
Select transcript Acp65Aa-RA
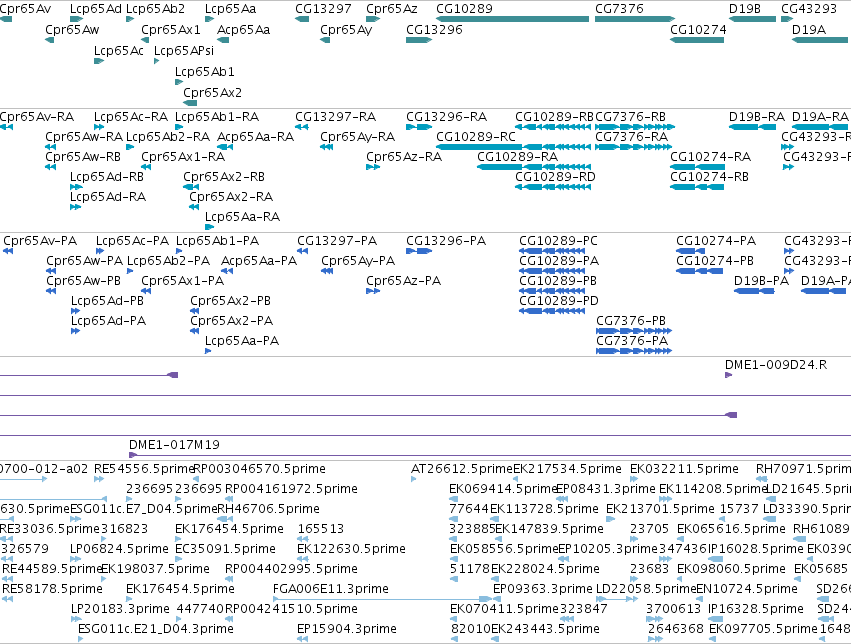point(255,137)
